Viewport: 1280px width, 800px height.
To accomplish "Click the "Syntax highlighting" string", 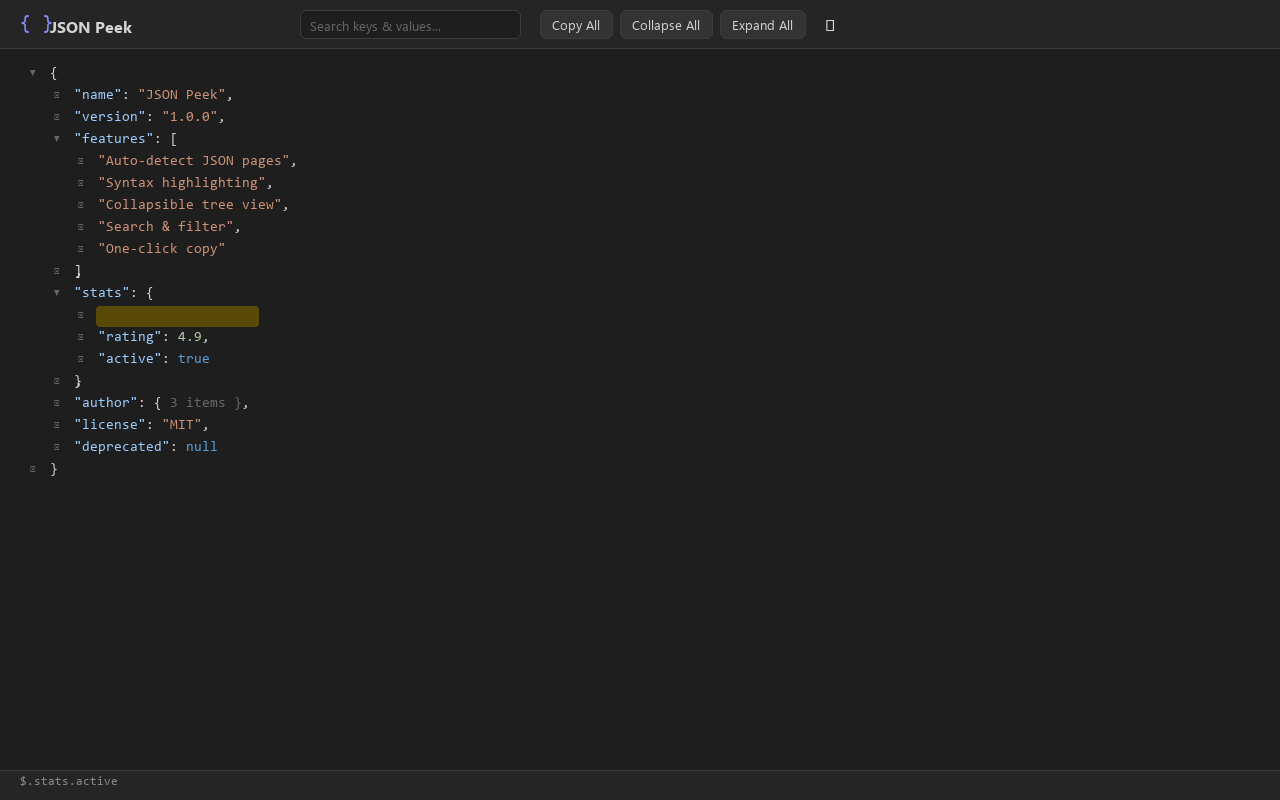I will pos(182,183).
